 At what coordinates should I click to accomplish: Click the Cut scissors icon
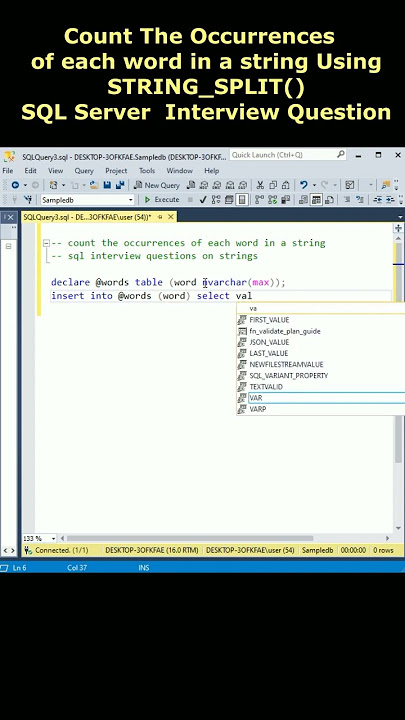(x=260, y=185)
